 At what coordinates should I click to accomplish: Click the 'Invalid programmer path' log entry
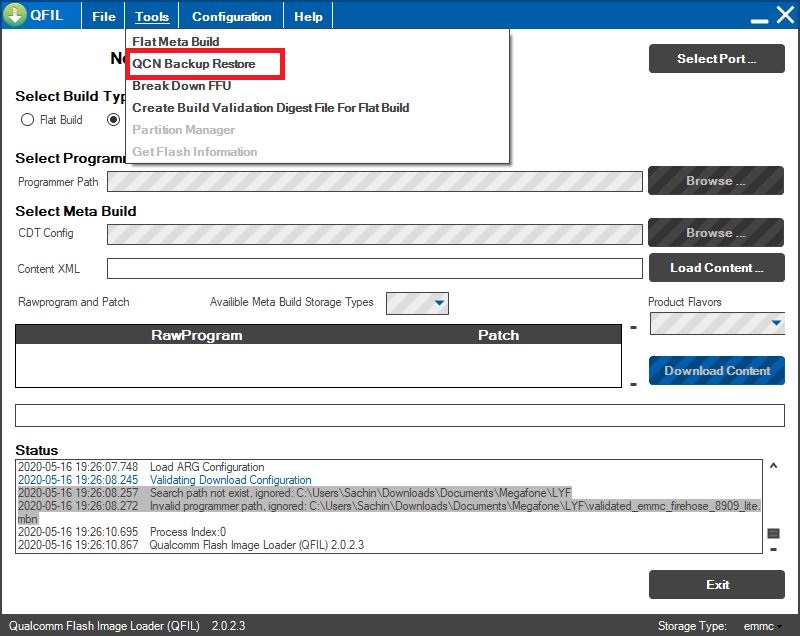click(389, 512)
